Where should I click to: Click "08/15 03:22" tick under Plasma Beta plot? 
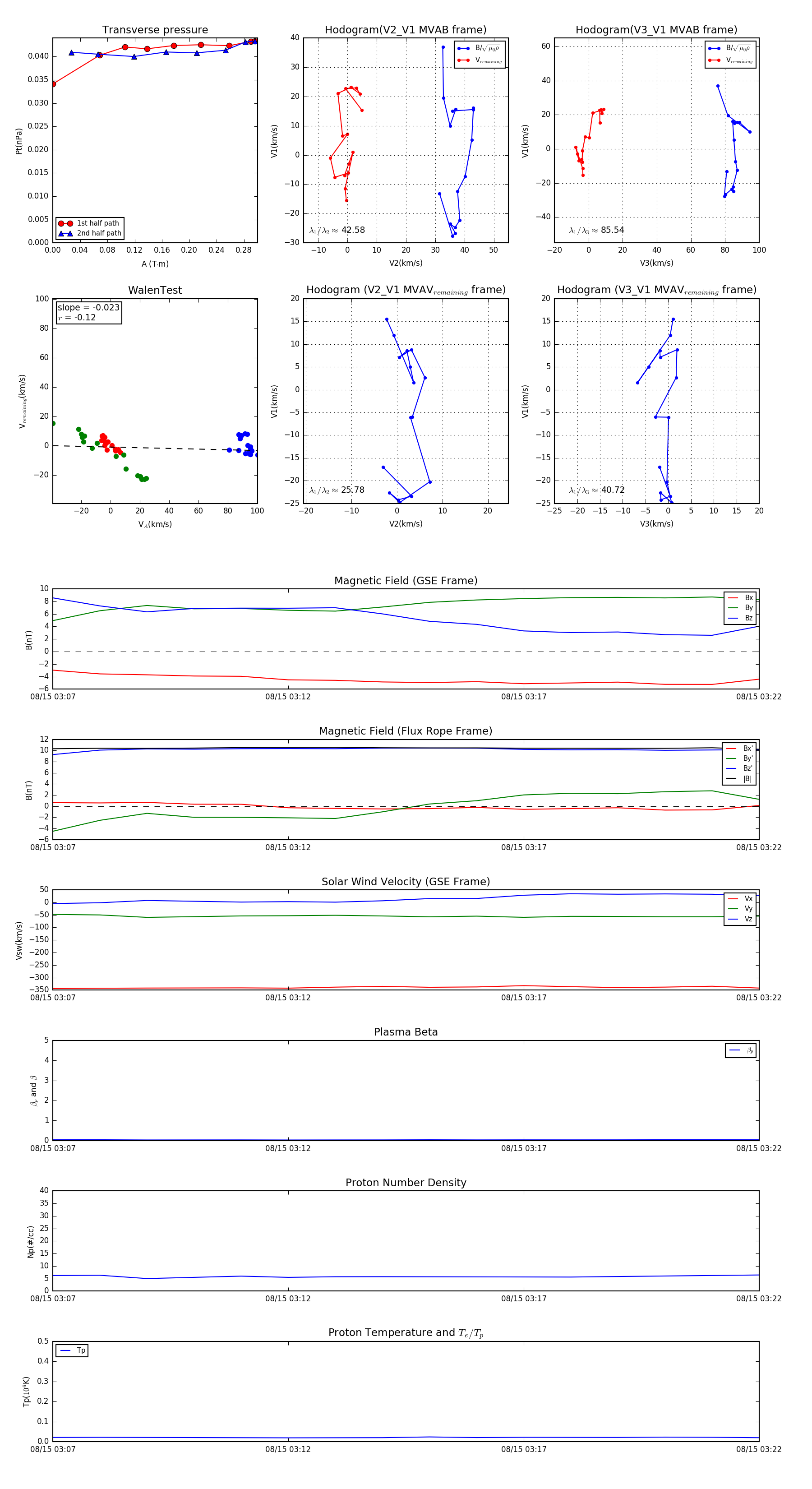(x=759, y=1148)
